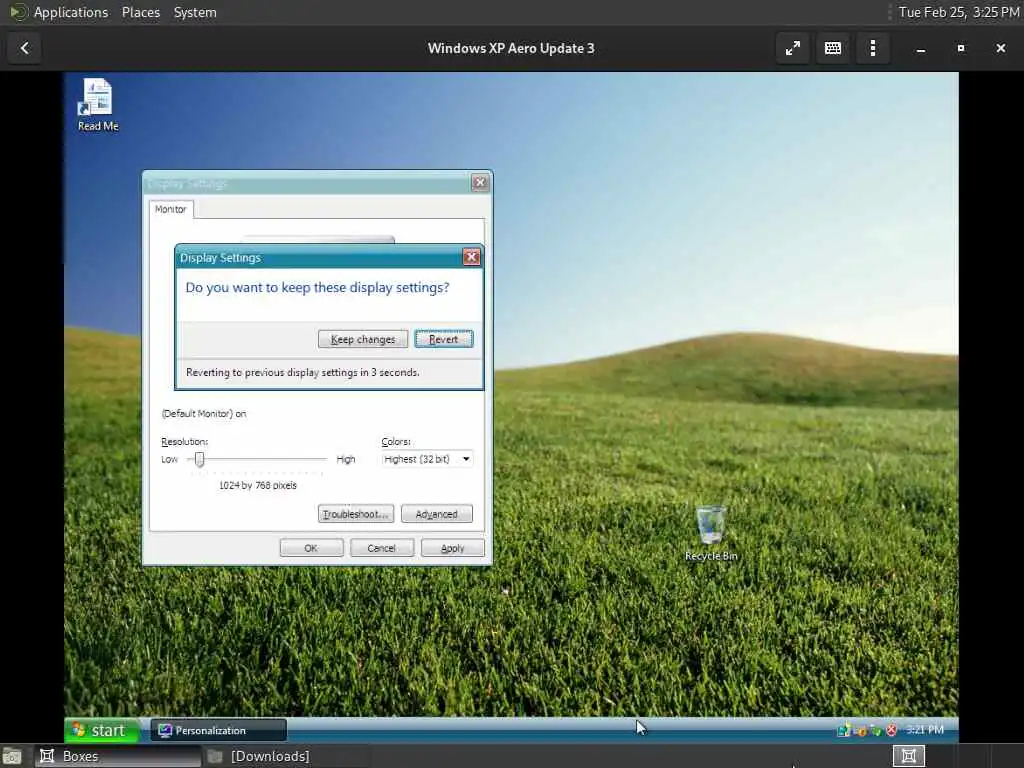The width and height of the screenshot is (1024, 768).
Task: Revert the display settings
Action: pos(443,339)
